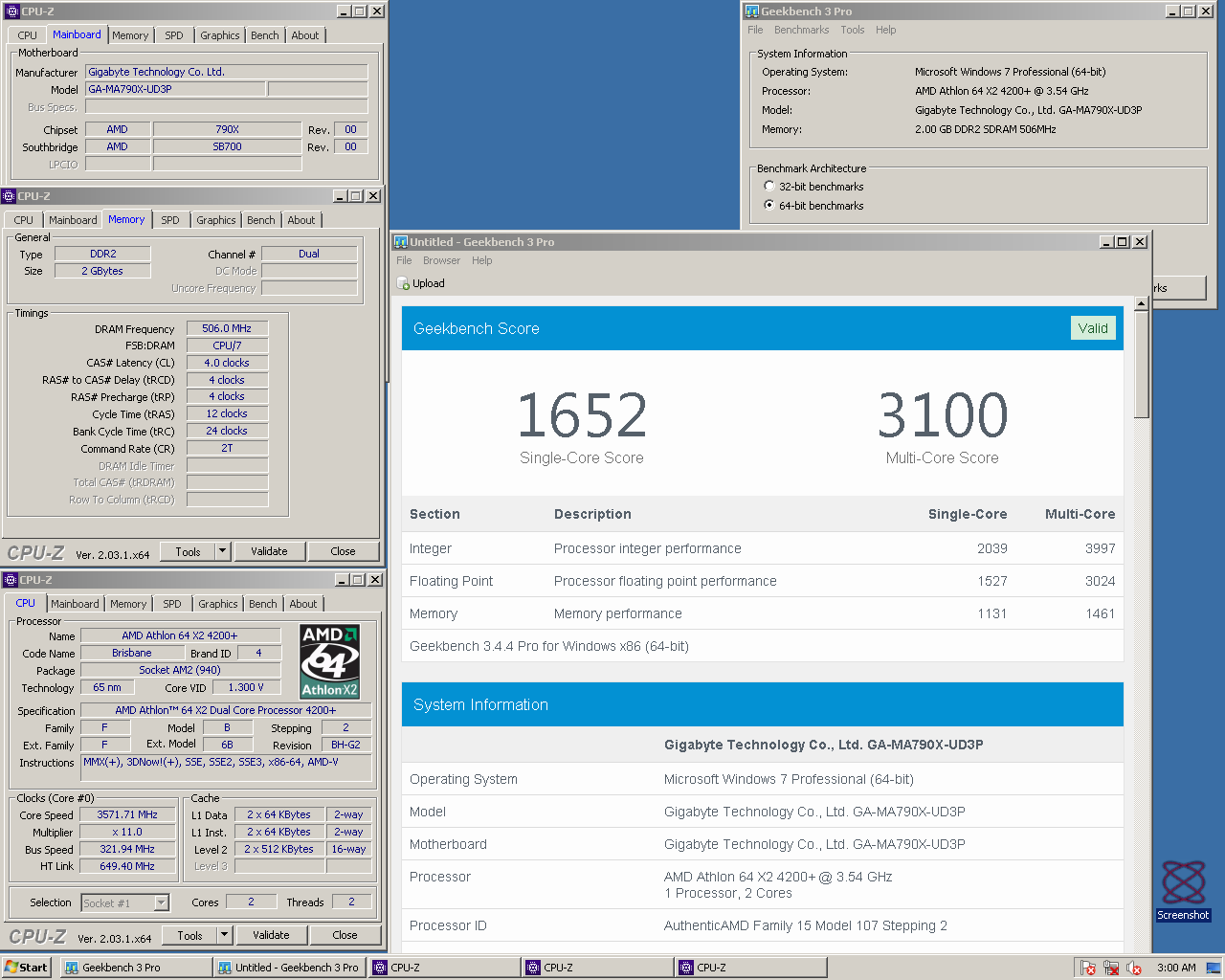Switch to the Memory tab in the top CPU-Z Mainboard window
This screenshot has height=980, width=1225.
point(130,35)
